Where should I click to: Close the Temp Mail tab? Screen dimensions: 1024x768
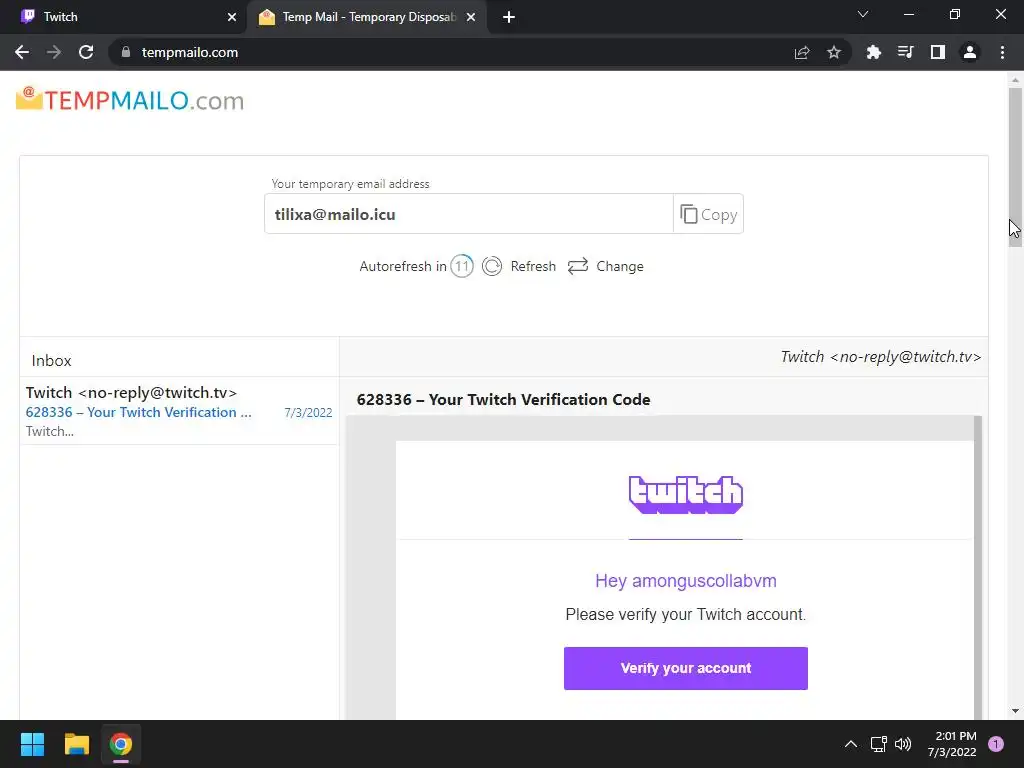point(471,17)
